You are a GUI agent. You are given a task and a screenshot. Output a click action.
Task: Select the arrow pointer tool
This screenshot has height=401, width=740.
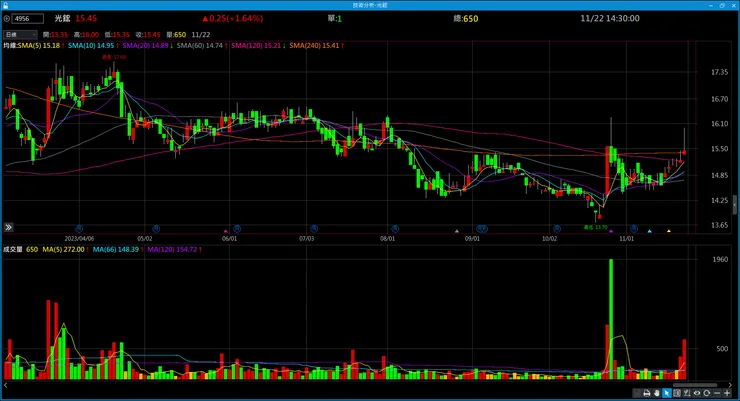pyautogui.click(x=666, y=393)
